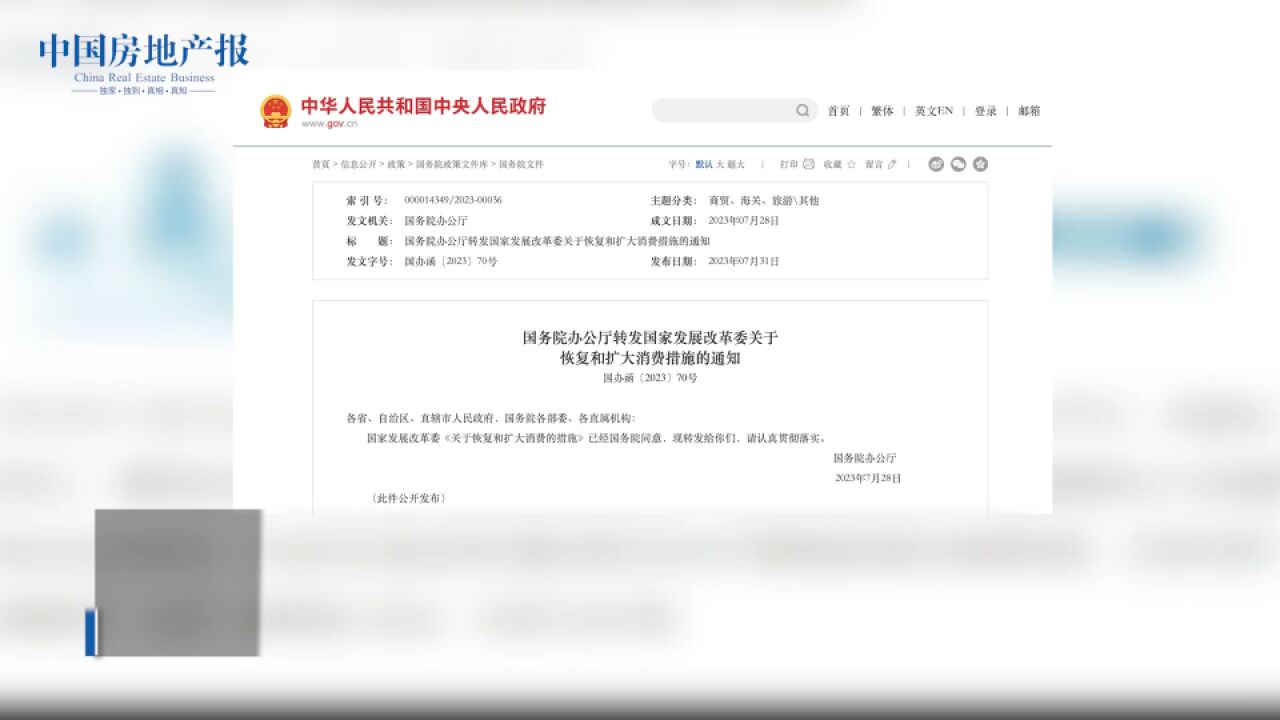Click the salutation line 各省、自治区、直辖市人民政府
This screenshot has width=1280, height=720.
point(491,418)
